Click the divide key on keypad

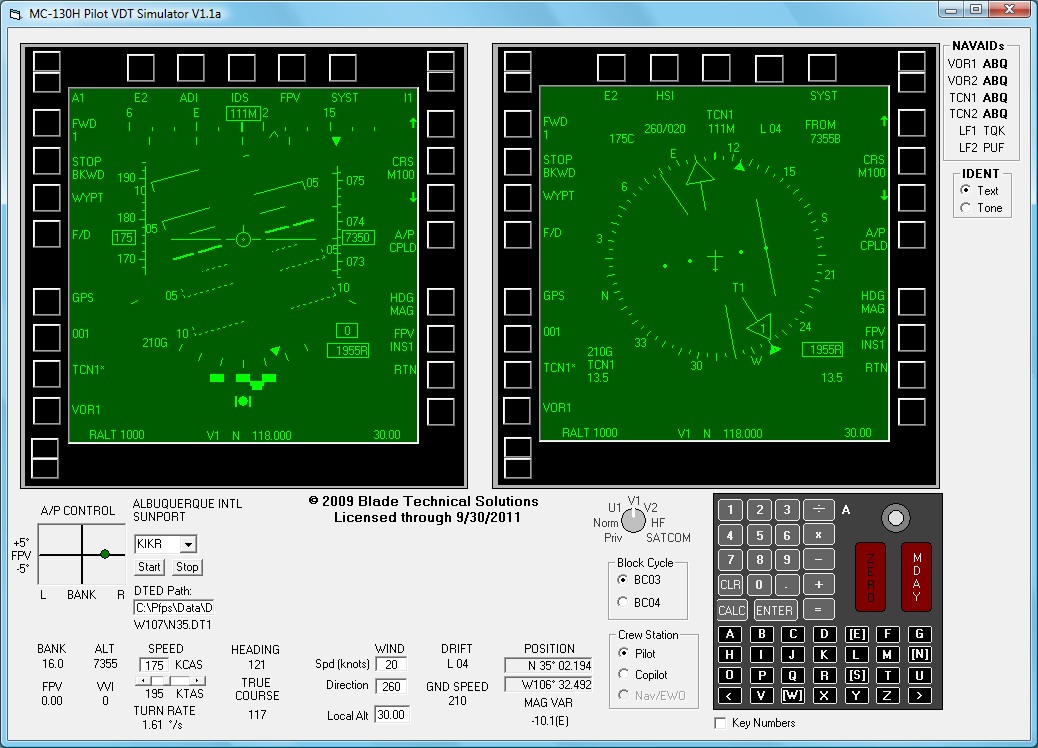818,510
